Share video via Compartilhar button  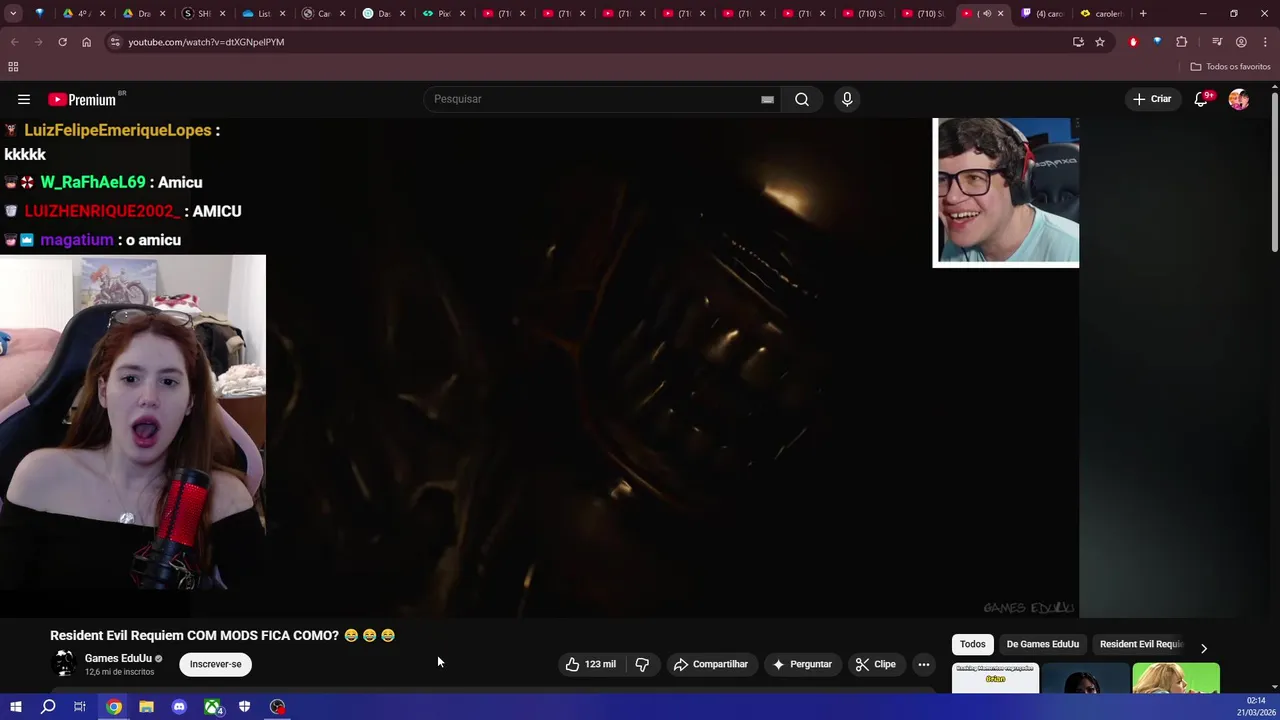coord(711,664)
